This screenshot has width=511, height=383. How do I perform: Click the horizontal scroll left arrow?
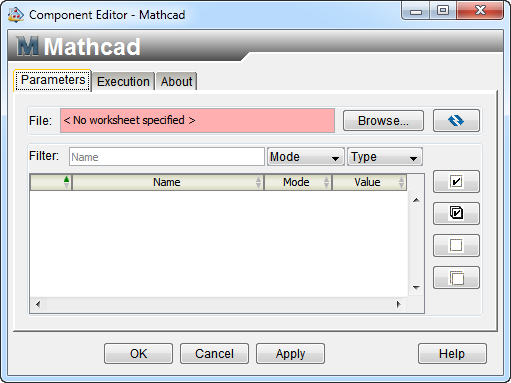(x=38, y=304)
